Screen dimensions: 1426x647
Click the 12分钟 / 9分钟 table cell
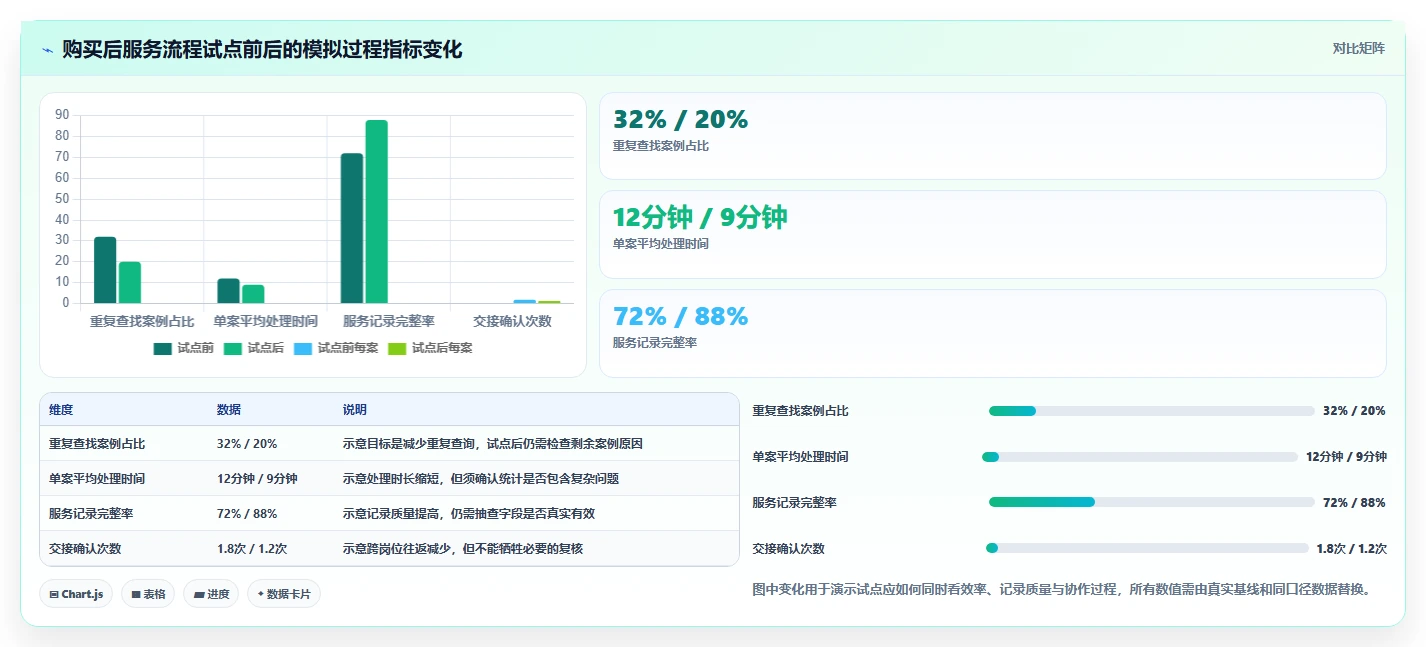click(257, 479)
